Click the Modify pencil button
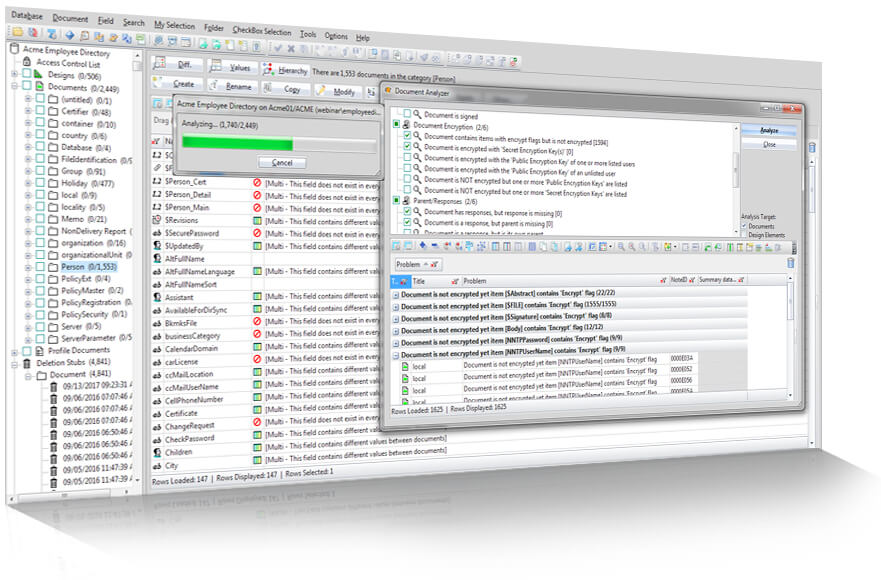 click(336, 90)
